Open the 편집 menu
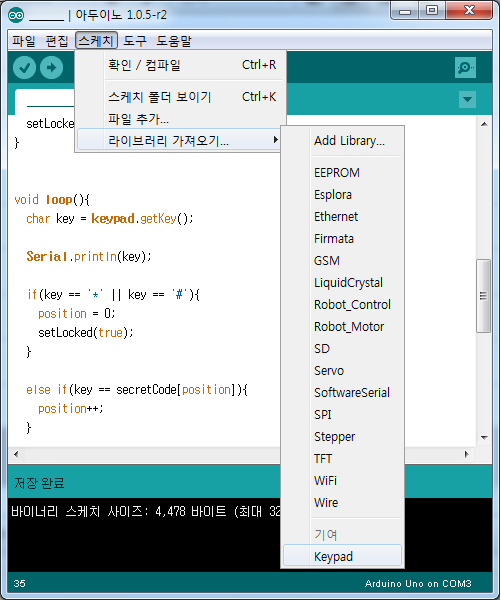This screenshot has height=600, width=501. click(57, 41)
